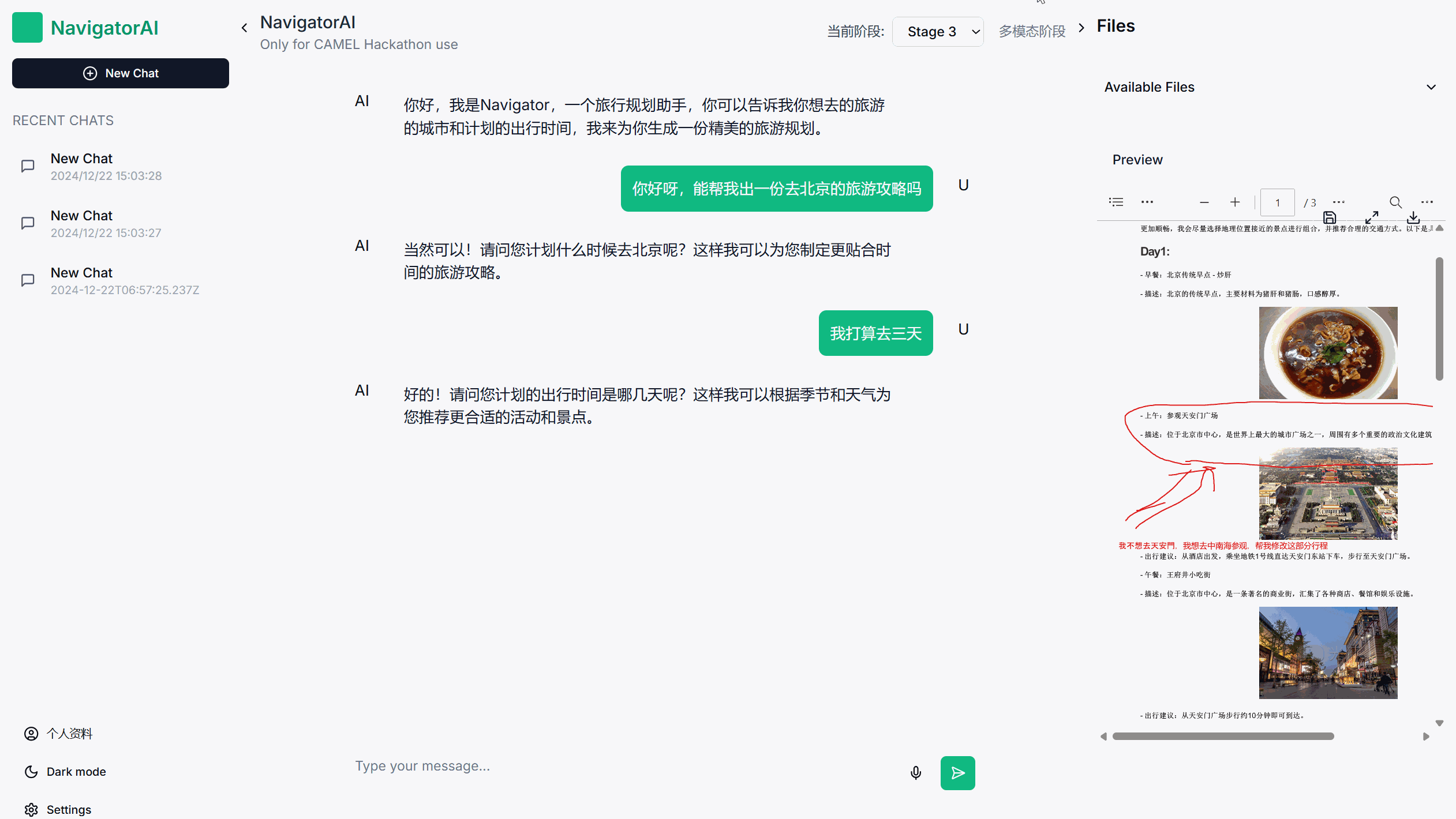Collapse the Available Files section
The width and height of the screenshot is (1456, 819).
[x=1431, y=87]
